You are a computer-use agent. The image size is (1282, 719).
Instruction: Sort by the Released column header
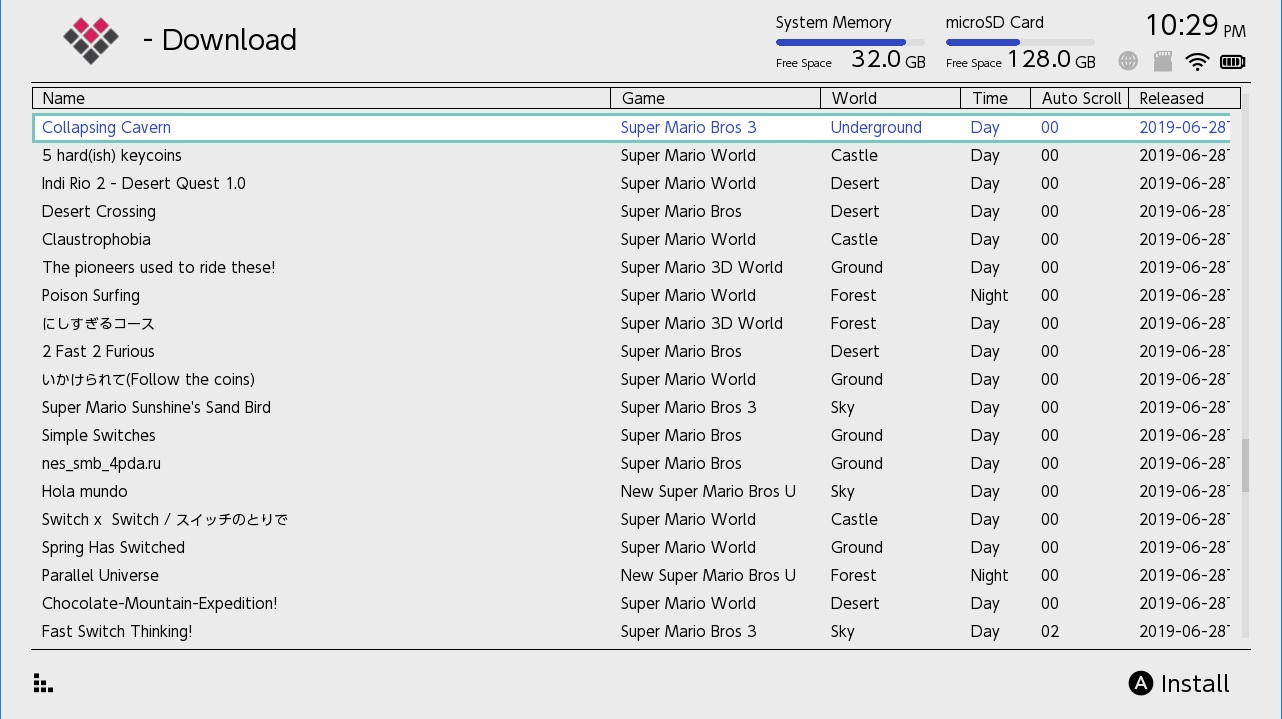(x=1185, y=98)
